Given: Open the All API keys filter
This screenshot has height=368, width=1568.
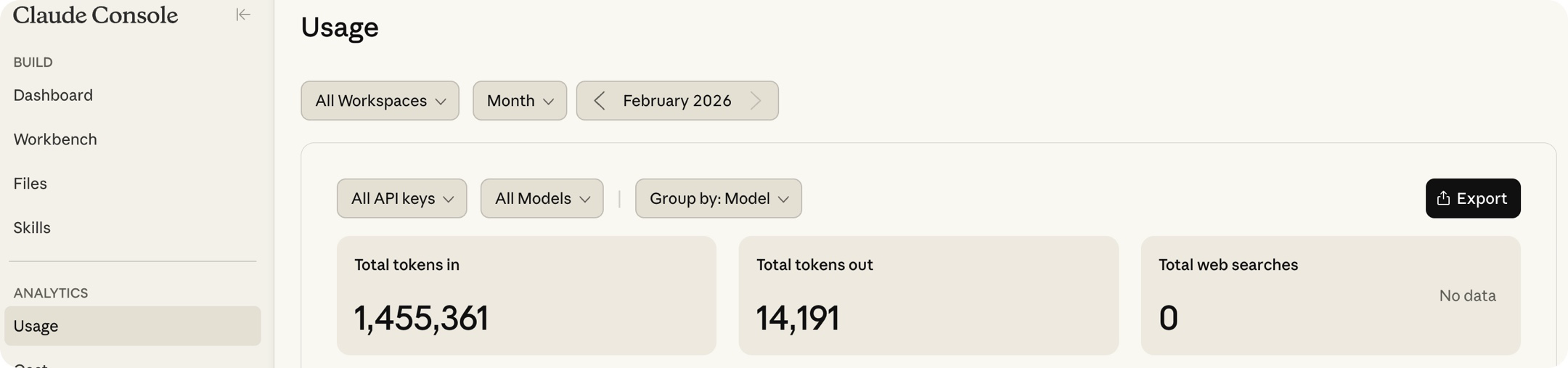Looking at the screenshot, I should pyautogui.click(x=401, y=198).
